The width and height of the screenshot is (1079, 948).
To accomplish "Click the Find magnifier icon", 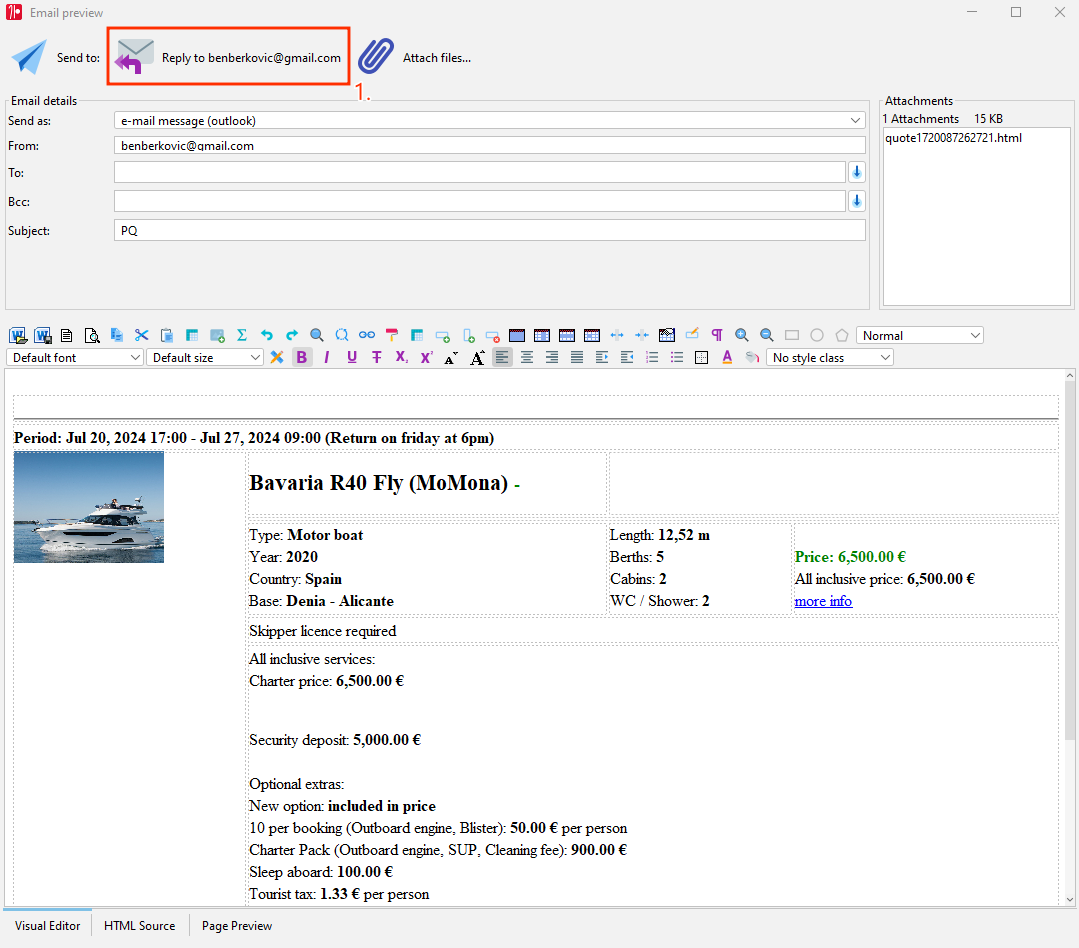I will [317, 335].
